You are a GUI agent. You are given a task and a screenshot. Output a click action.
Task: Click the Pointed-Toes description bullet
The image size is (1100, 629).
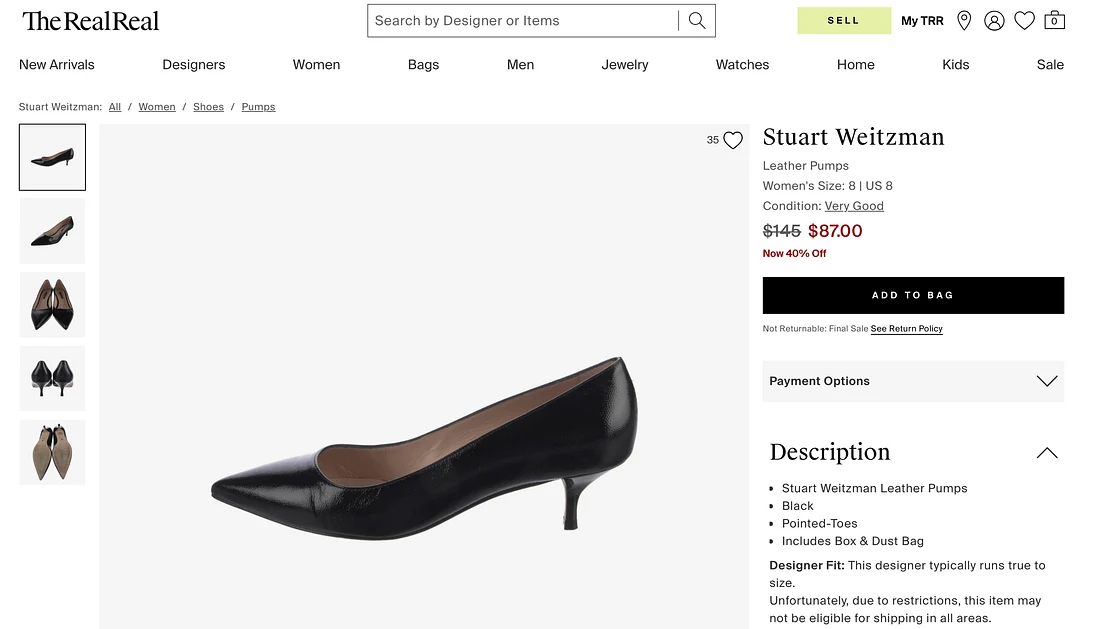click(x=819, y=524)
